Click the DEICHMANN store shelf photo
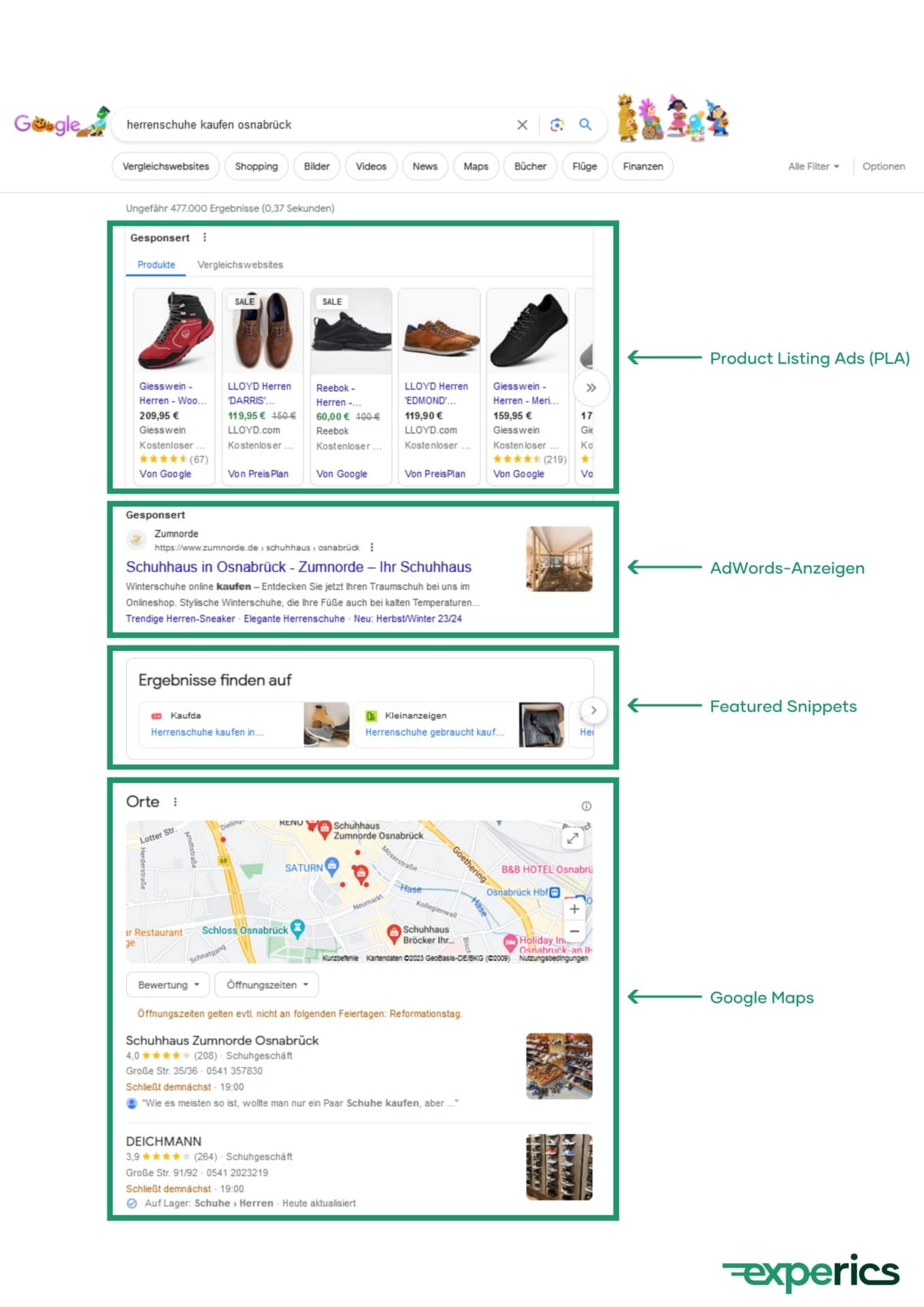 point(559,1167)
